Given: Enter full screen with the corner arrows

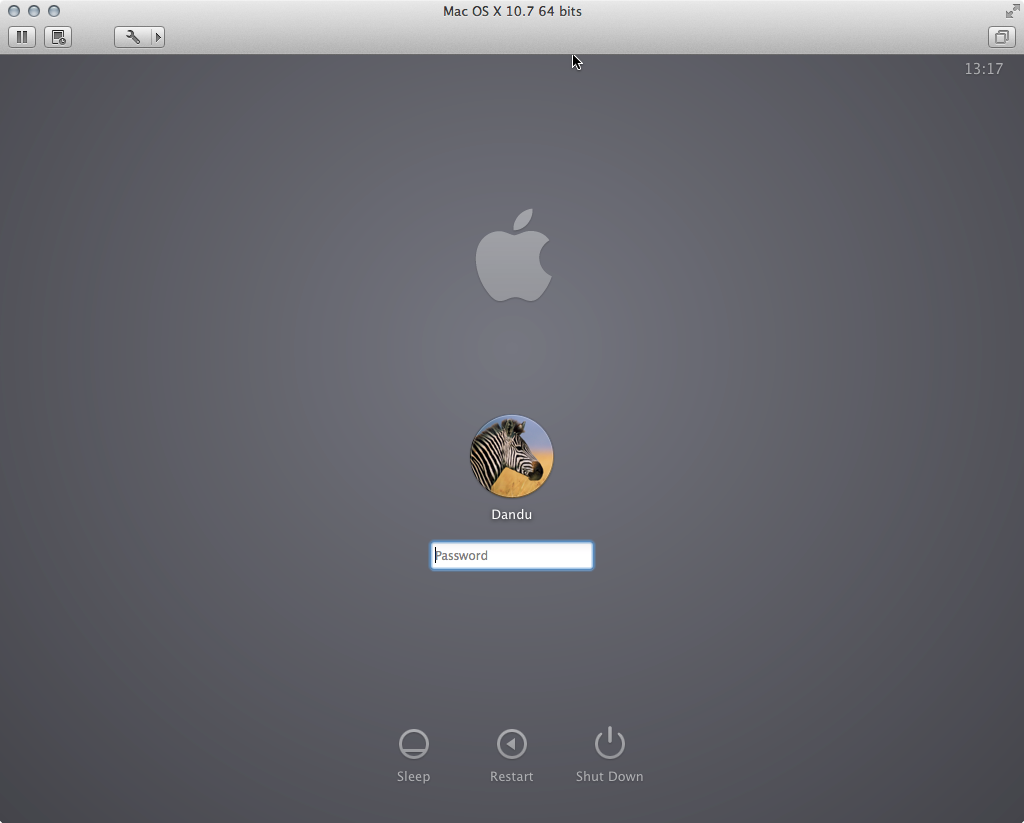Looking at the screenshot, I should (1012, 11).
